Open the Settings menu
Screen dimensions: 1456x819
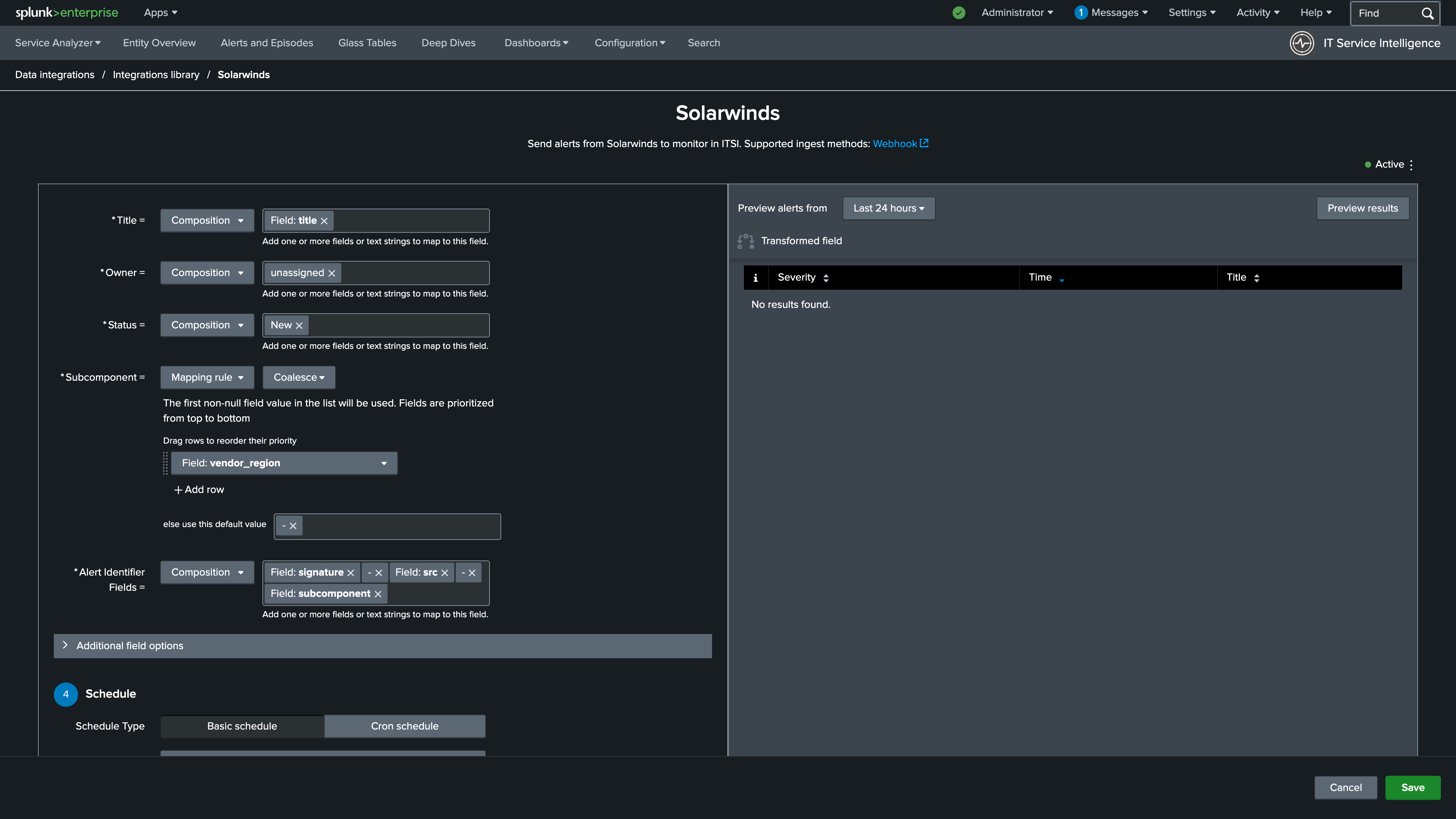click(1191, 13)
